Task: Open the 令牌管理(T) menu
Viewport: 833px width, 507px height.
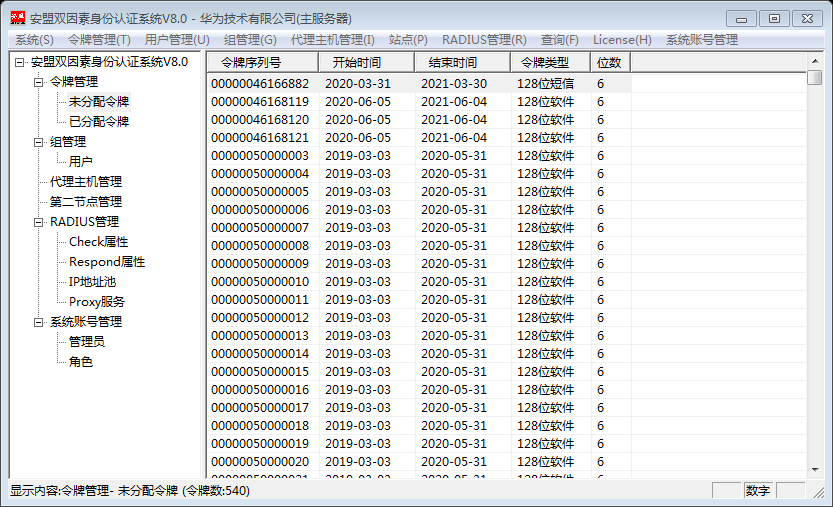Action: [99, 40]
